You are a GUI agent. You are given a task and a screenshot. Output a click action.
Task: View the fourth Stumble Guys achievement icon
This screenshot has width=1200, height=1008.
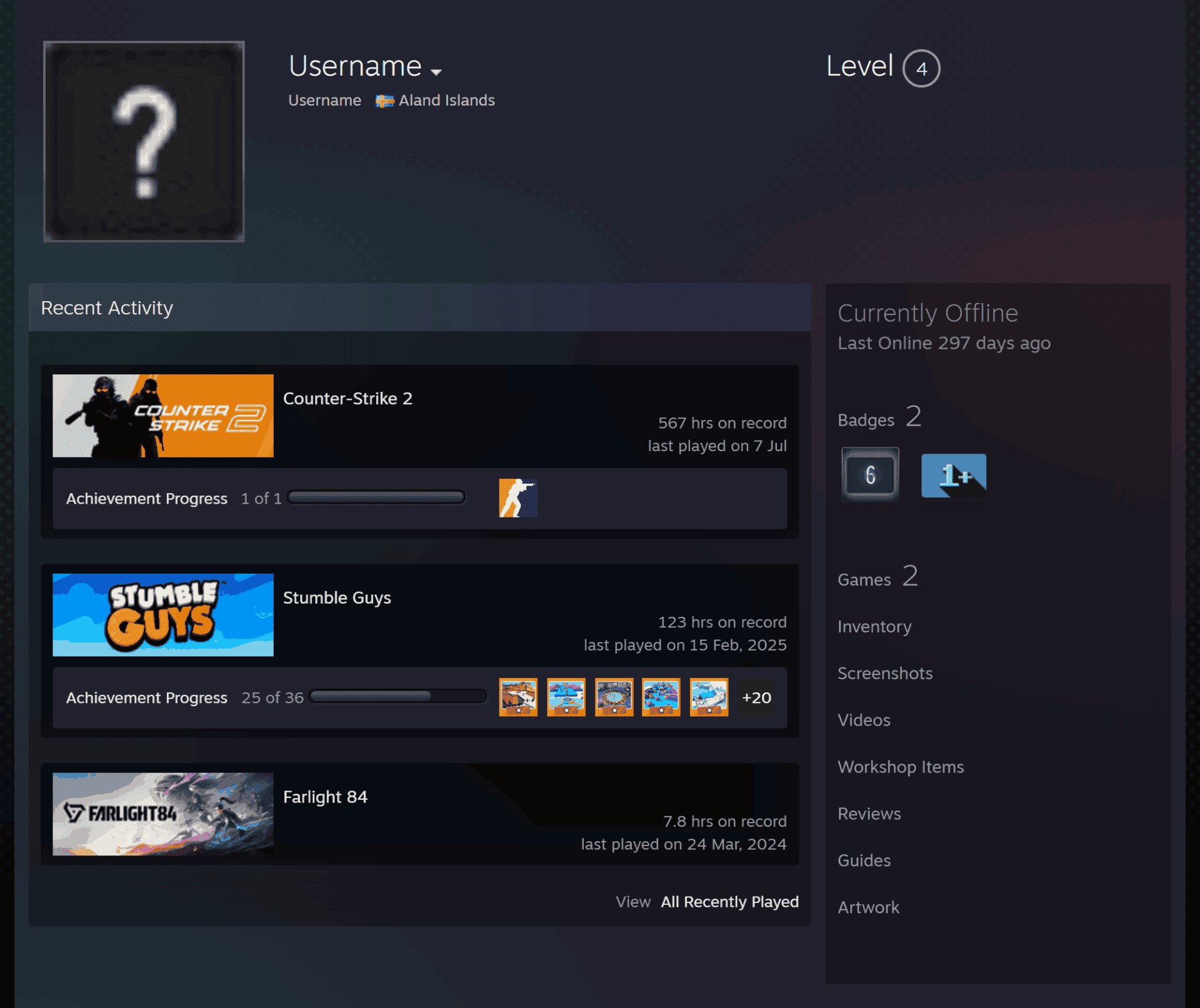(x=661, y=697)
